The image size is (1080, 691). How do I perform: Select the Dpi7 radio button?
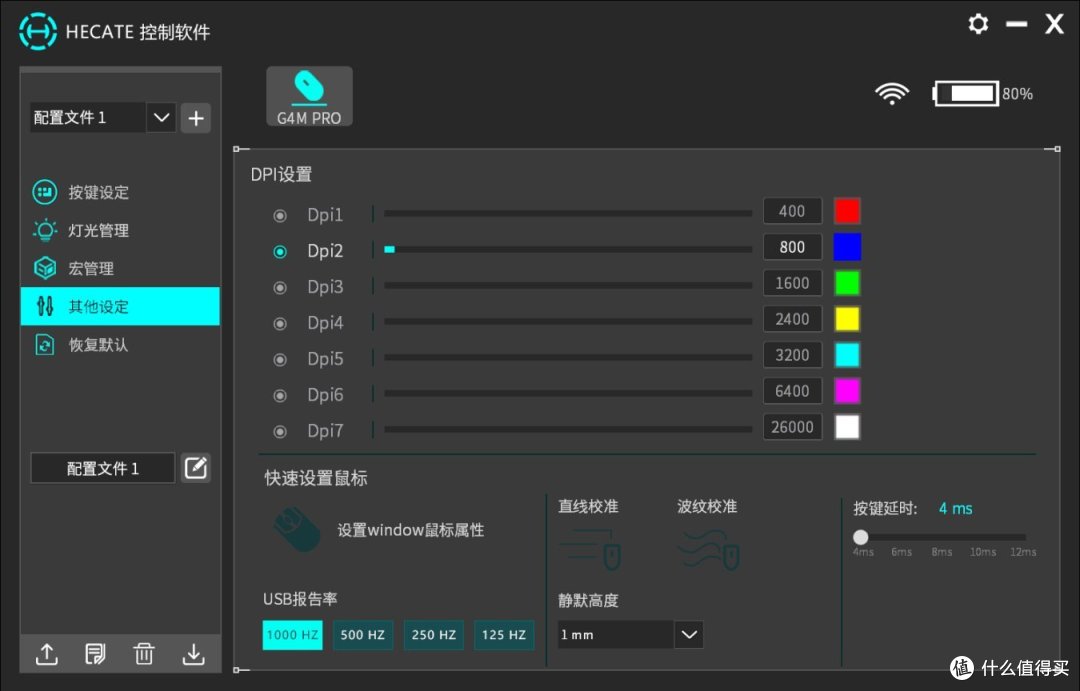click(x=280, y=431)
